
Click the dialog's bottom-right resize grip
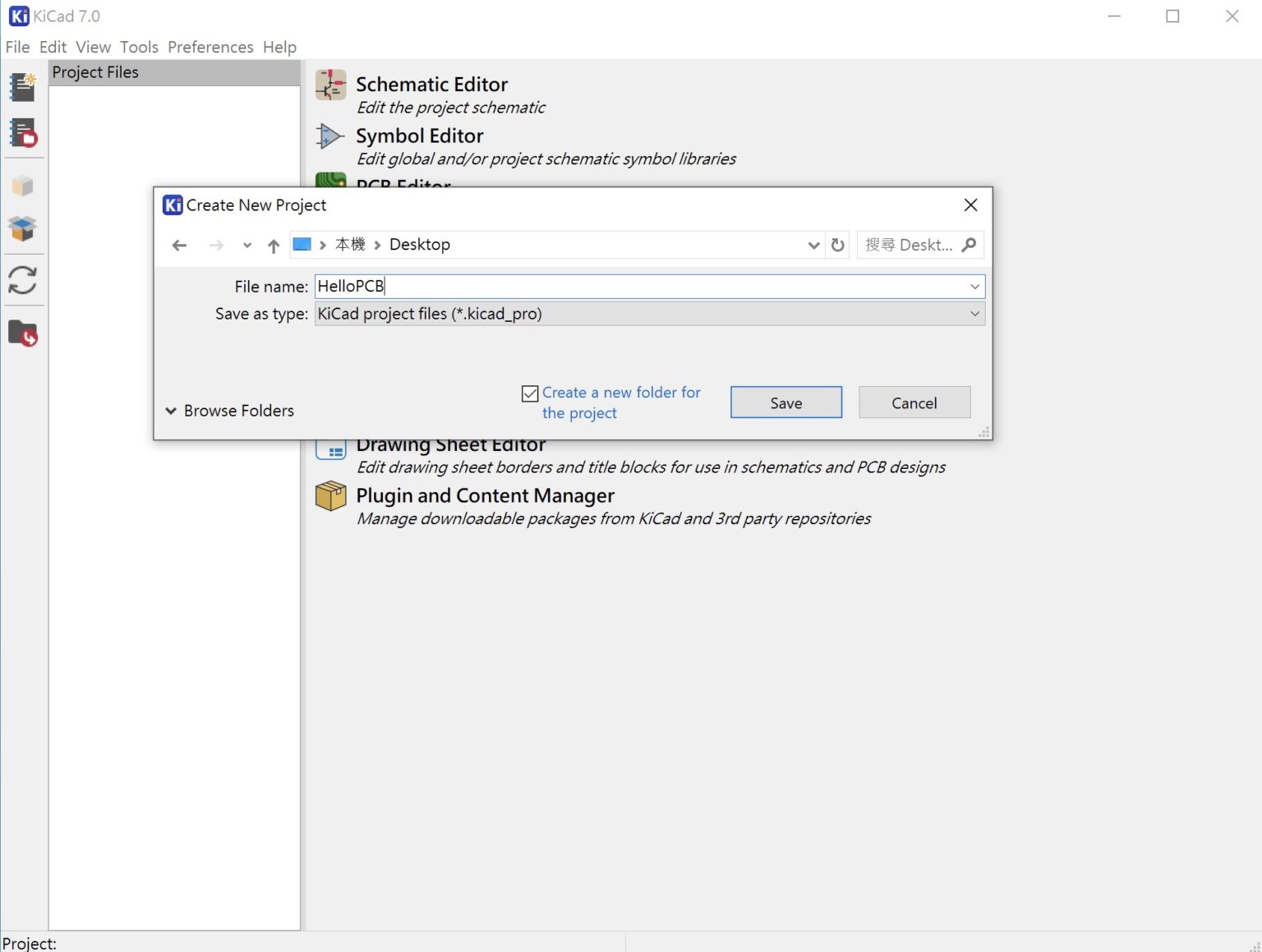(x=983, y=432)
